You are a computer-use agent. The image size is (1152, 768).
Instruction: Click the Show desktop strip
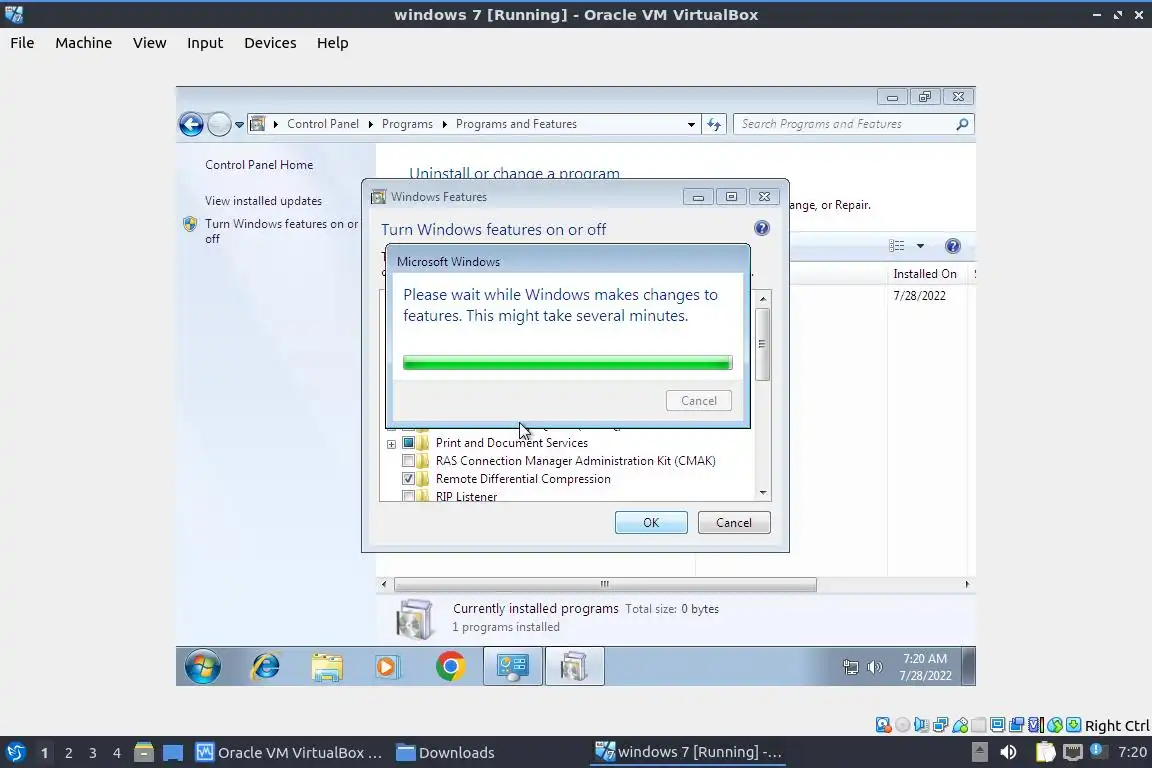(x=969, y=667)
